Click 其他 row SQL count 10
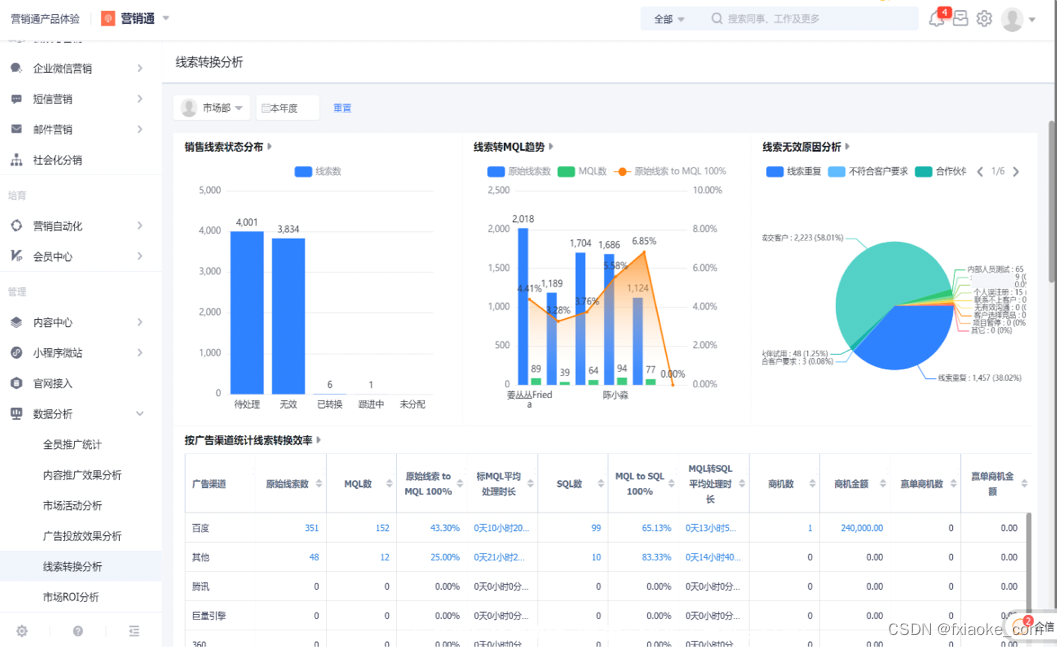The width and height of the screenshot is (1057, 647). coord(596,557)
